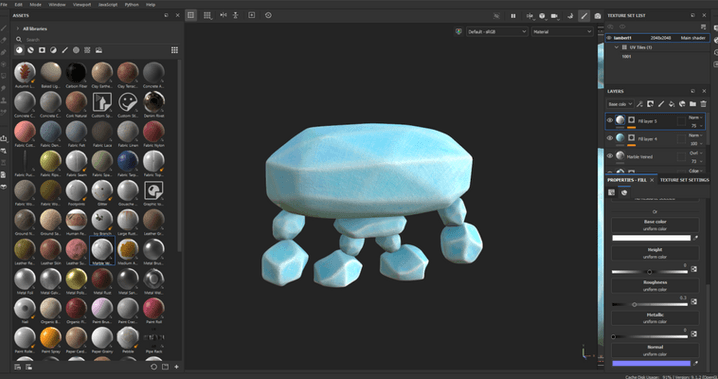Screen dimensions: 718x379
Task: Click the Metallic uniform color button
Action: click(655, 318)
